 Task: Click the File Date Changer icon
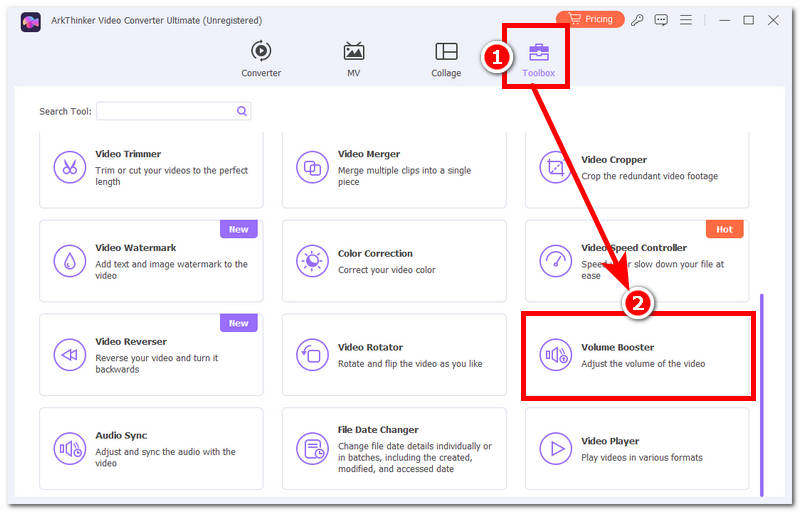tap(312, 449)
